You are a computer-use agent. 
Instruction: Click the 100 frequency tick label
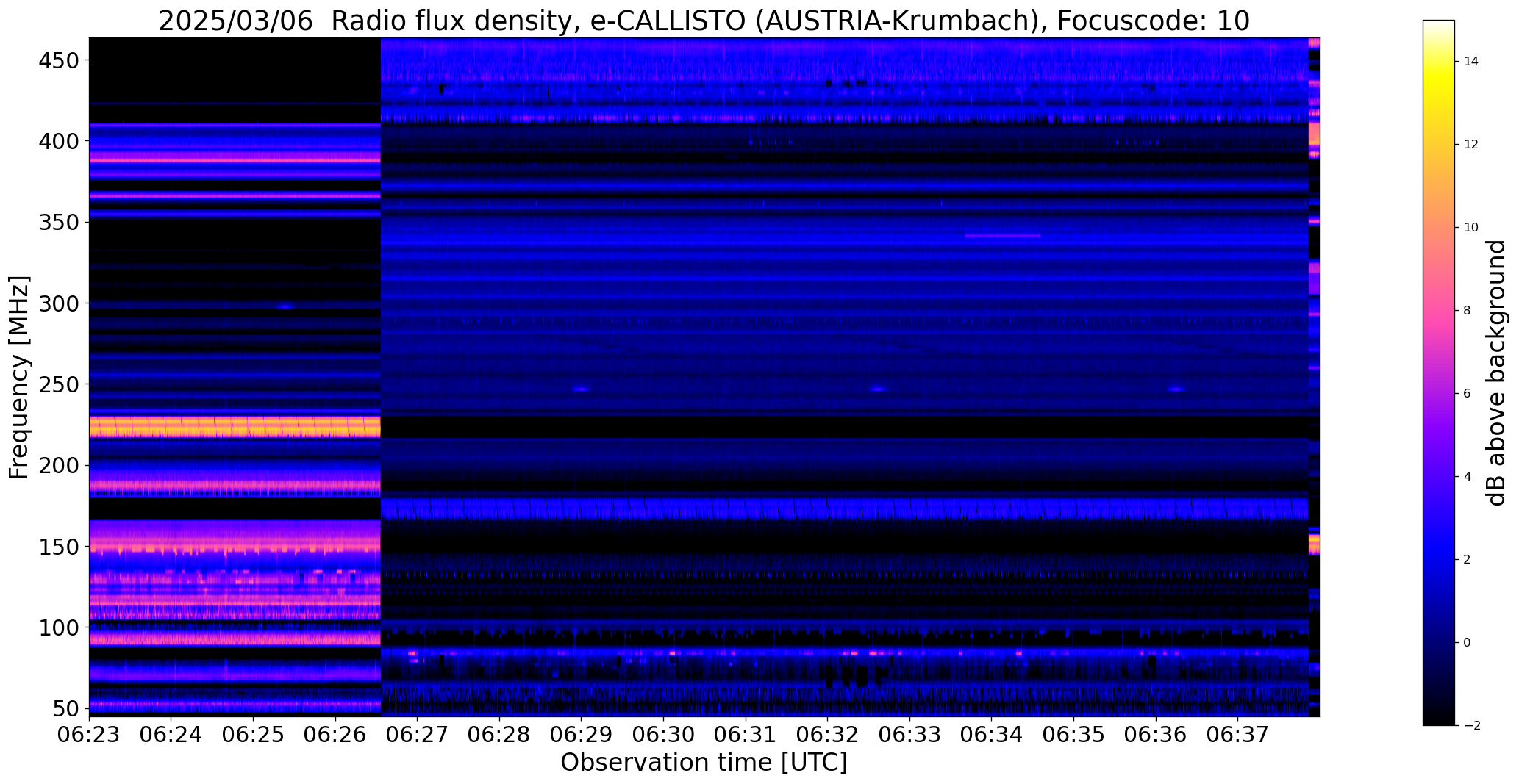[60, 627]
